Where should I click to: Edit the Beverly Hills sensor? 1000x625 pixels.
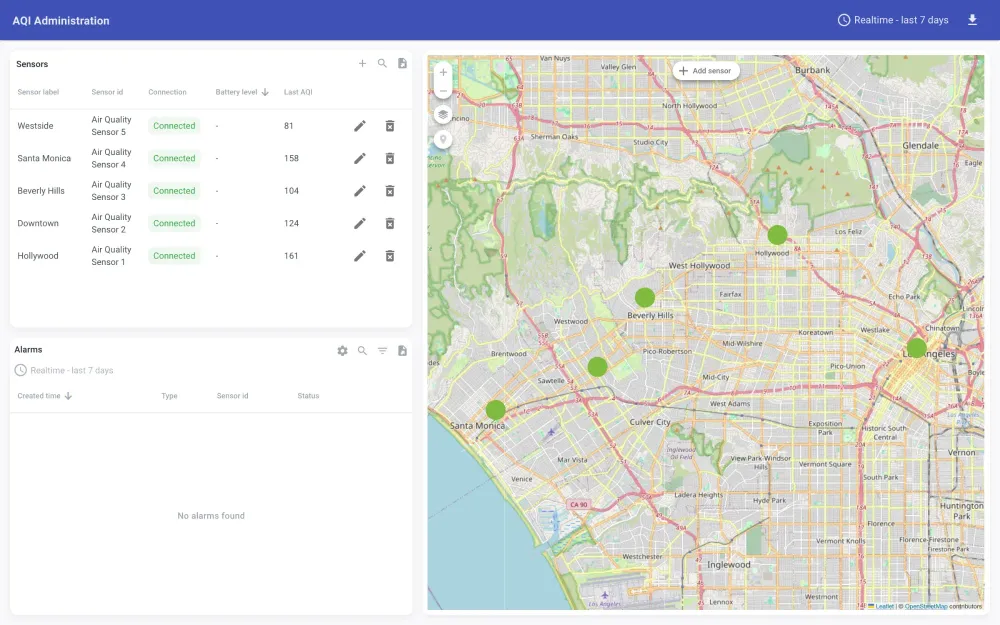click(360, 191)
